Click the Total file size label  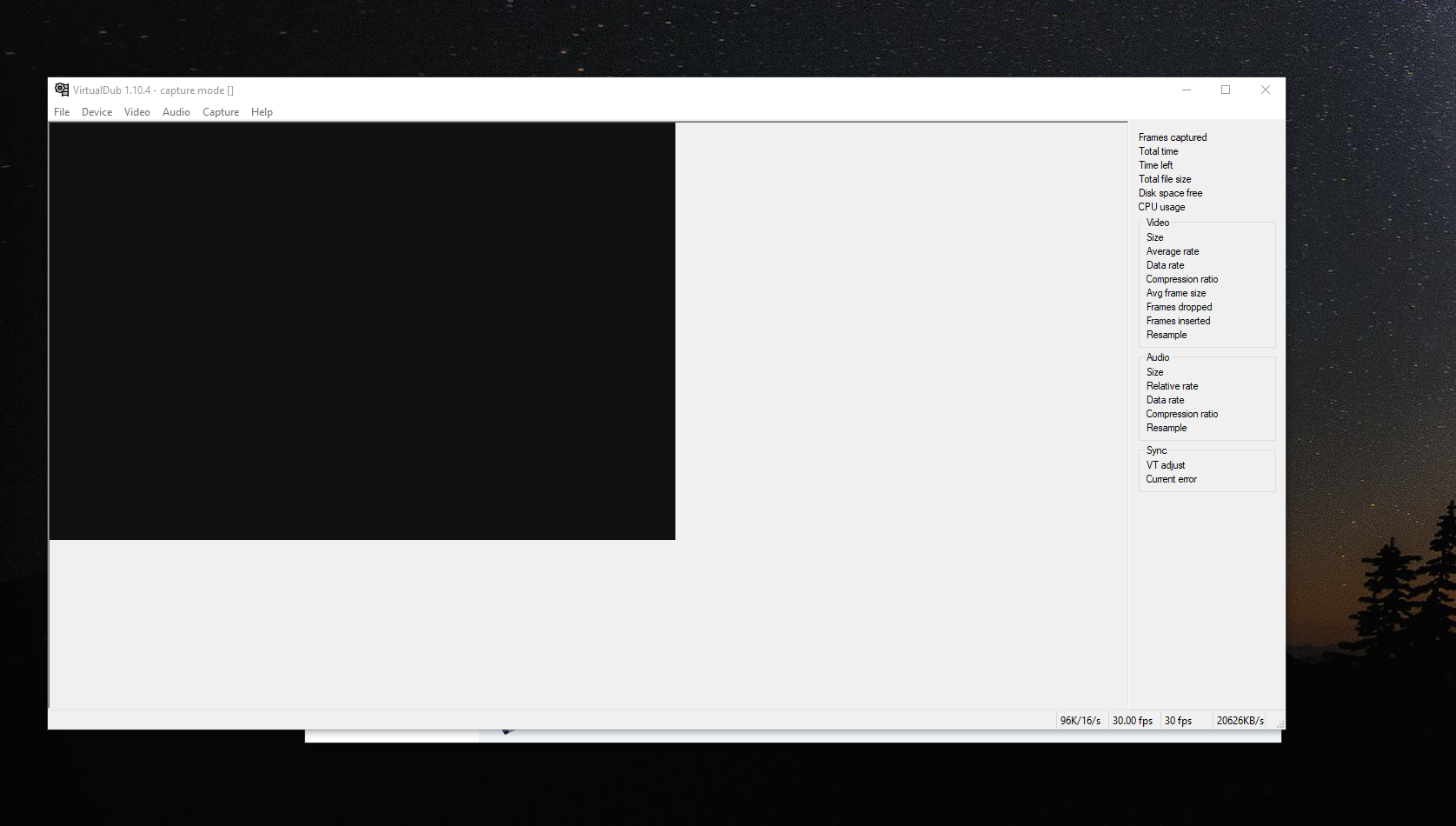[x=1165, y=179]
